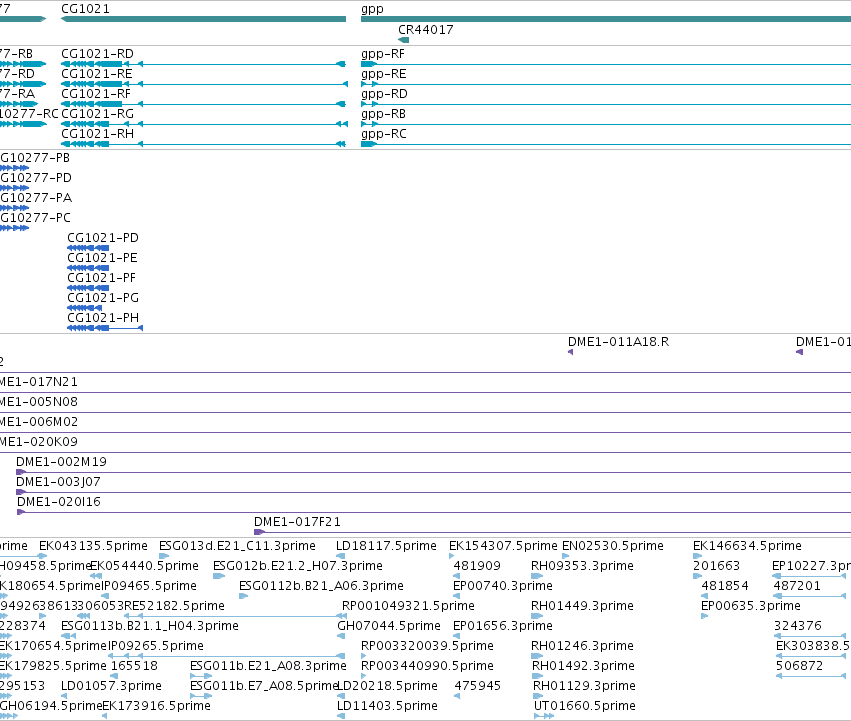Click the CG1021-PD protein glyph
The width and height of the screenshot is (851, 721).
(x=88, y=248)
